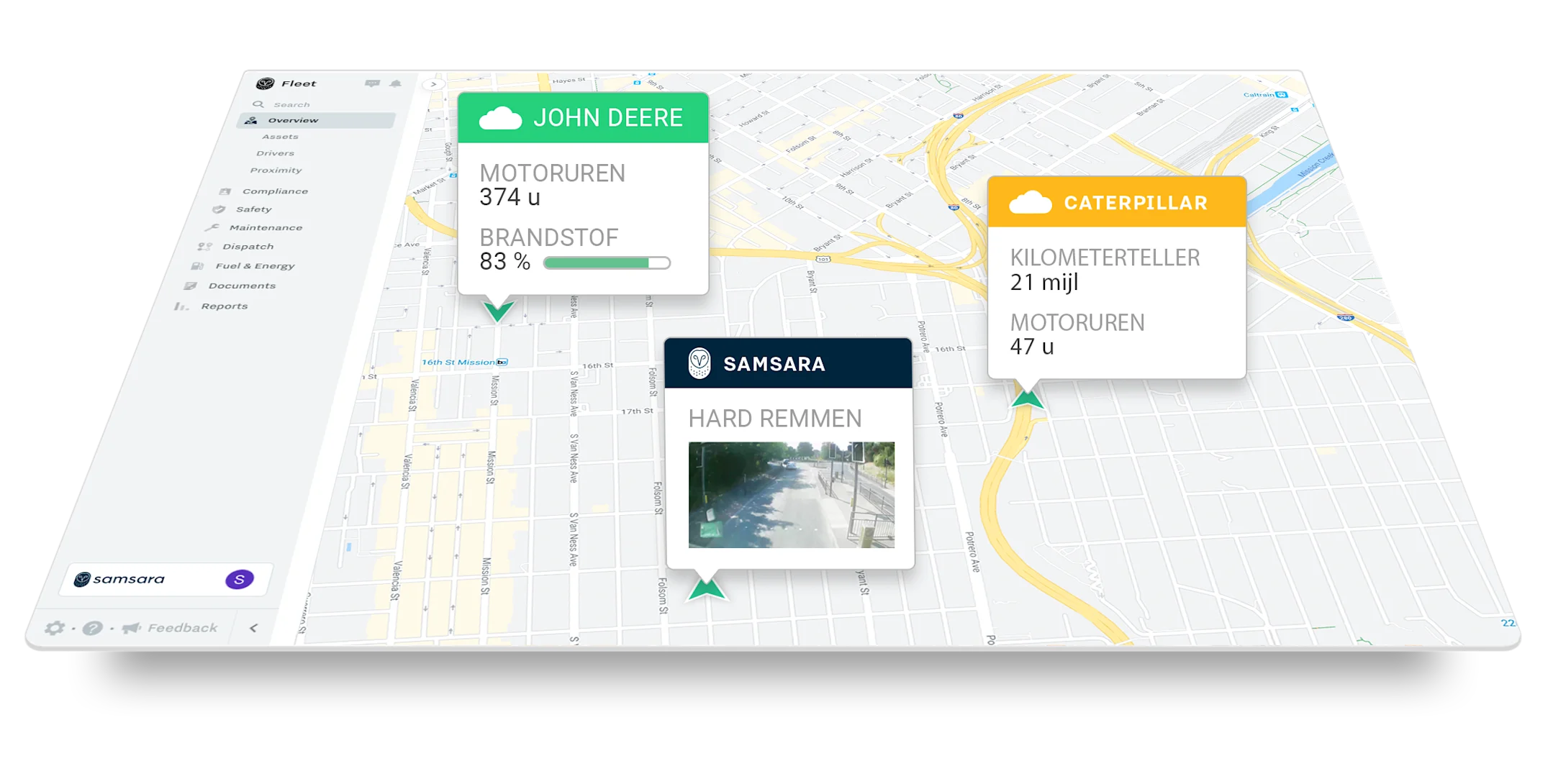Click the Feedback link
The height and width of the screenshot is (784, 1553).
coord(182,628)
